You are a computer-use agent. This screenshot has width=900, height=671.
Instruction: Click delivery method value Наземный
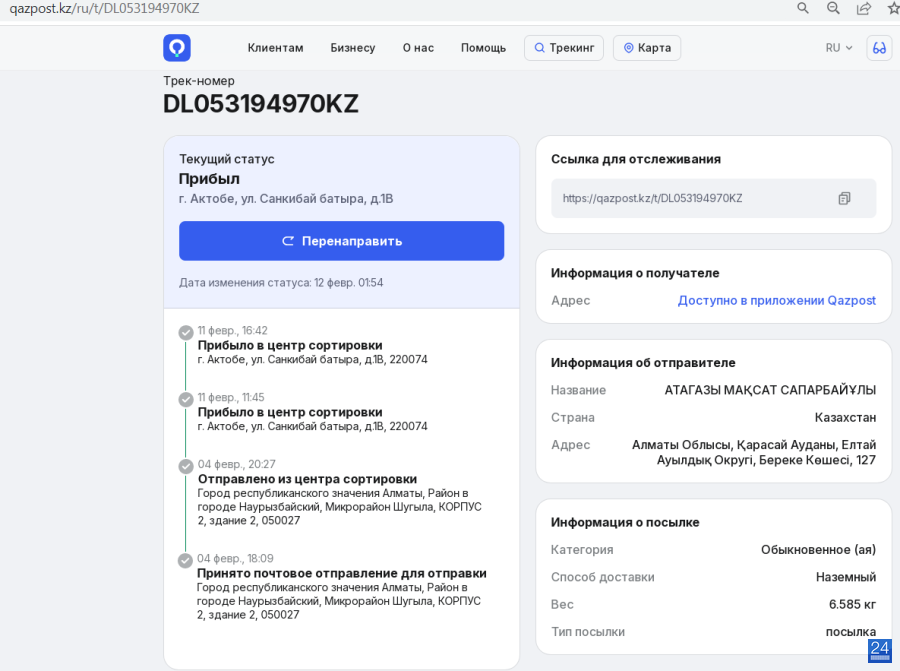point(846,577)
